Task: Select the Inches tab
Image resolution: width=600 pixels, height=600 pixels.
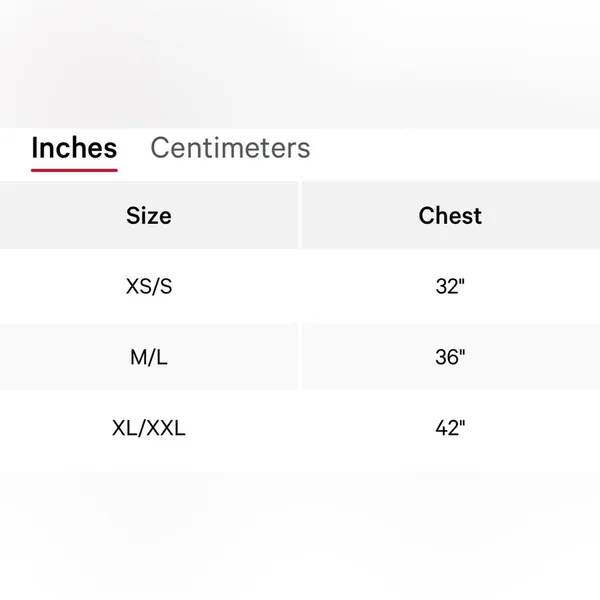Action: (x=74, y=148)
